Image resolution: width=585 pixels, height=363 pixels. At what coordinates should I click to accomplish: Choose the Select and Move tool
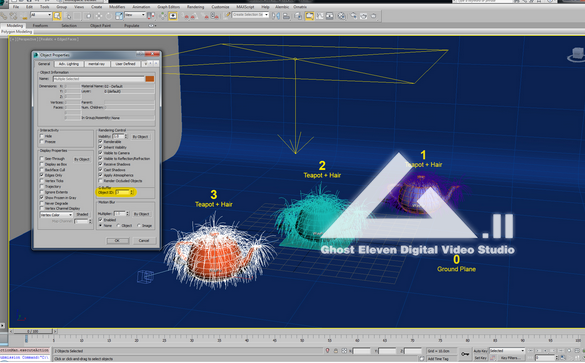coord(99,16)
